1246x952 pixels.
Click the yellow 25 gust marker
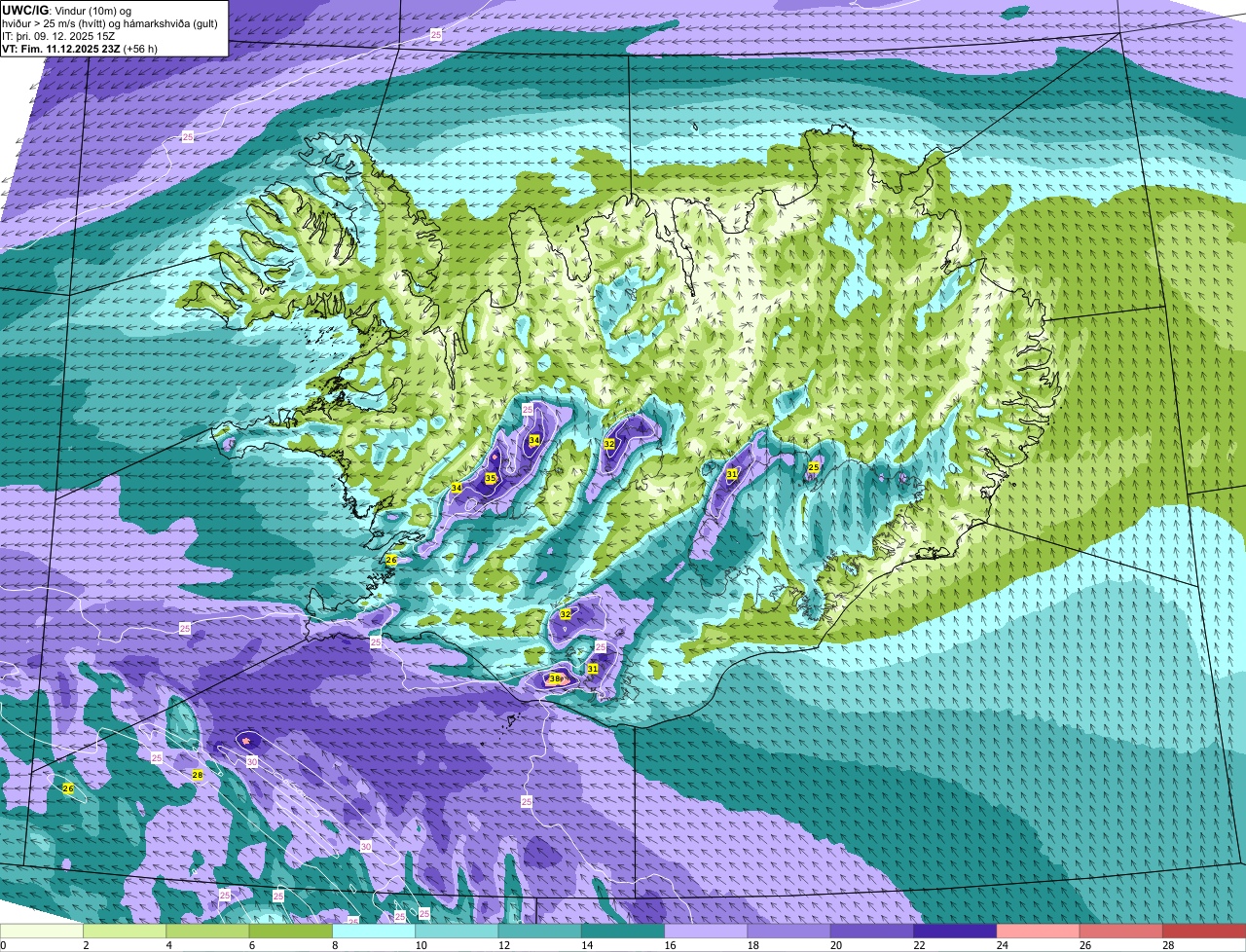click(x=814, y=467)
